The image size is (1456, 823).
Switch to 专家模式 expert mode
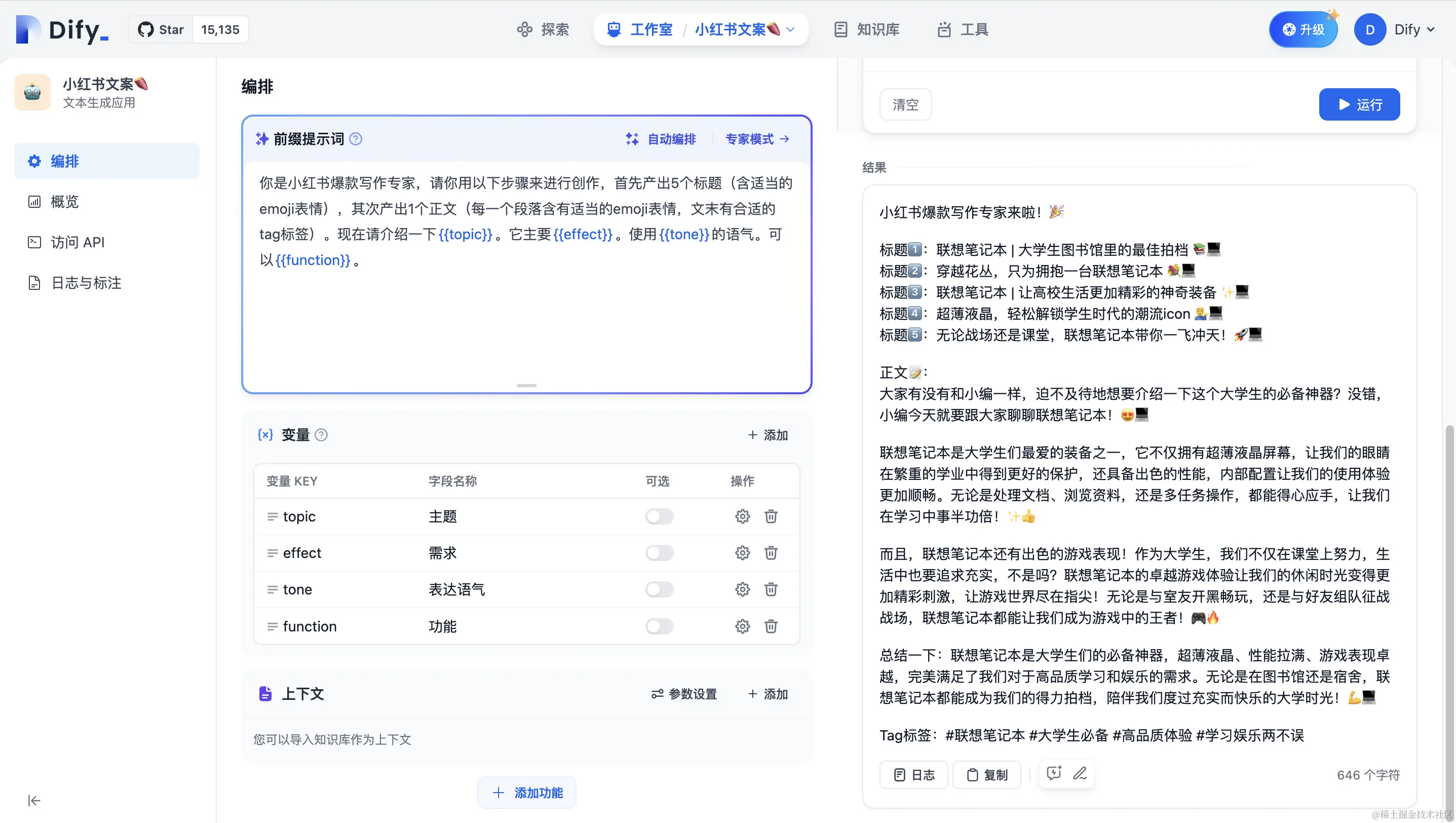(757, 139)
